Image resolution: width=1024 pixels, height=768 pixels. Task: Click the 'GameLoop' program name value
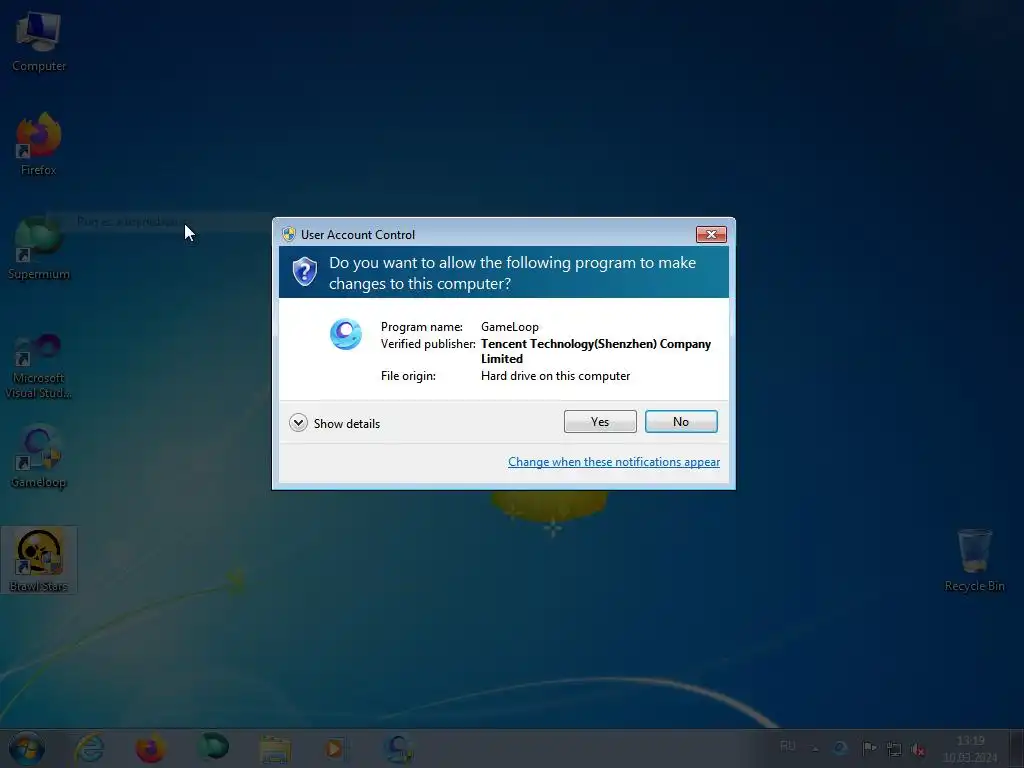coord(509,327)
